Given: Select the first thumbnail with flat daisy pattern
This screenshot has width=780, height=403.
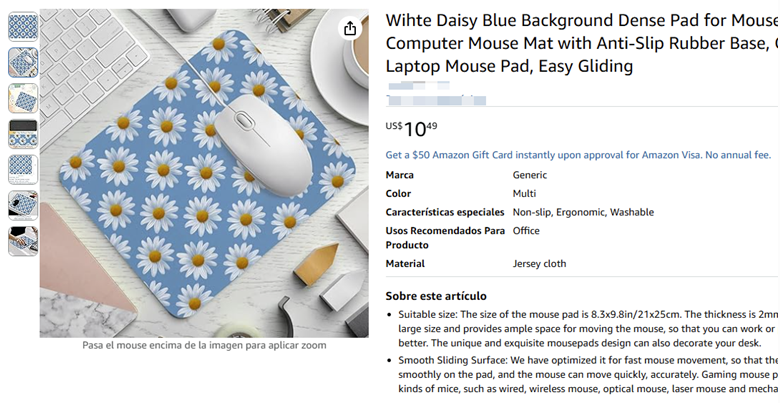Looking at the screenshot, I should [23, 27].
